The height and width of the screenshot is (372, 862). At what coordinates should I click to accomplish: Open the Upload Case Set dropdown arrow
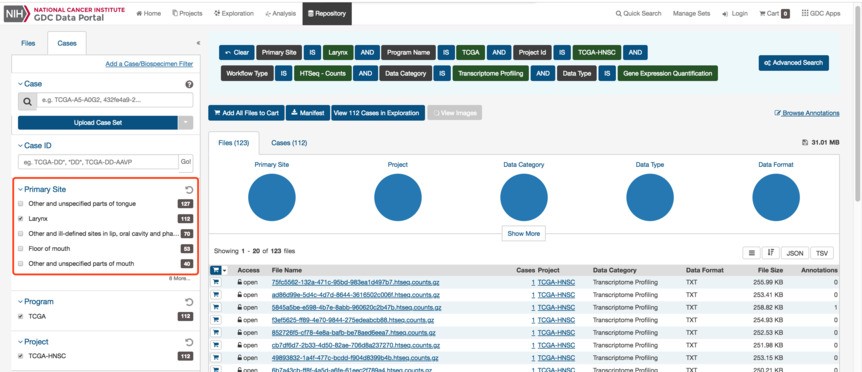(185, 123)
